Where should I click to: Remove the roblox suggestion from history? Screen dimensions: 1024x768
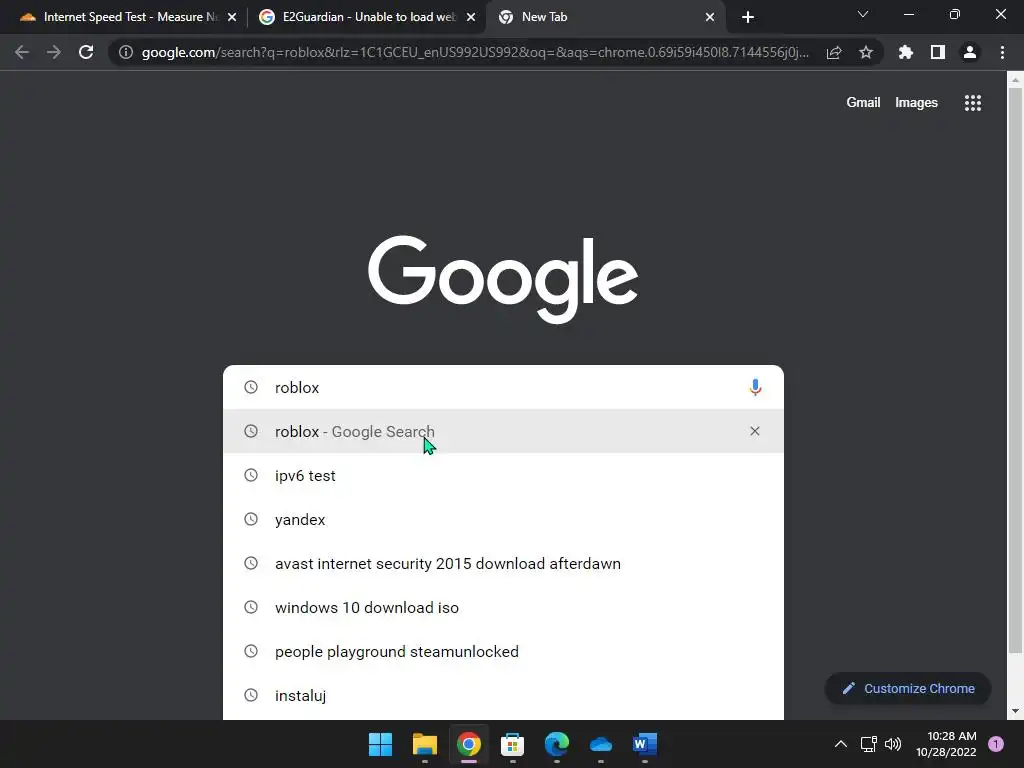click(x=755, y=431)
